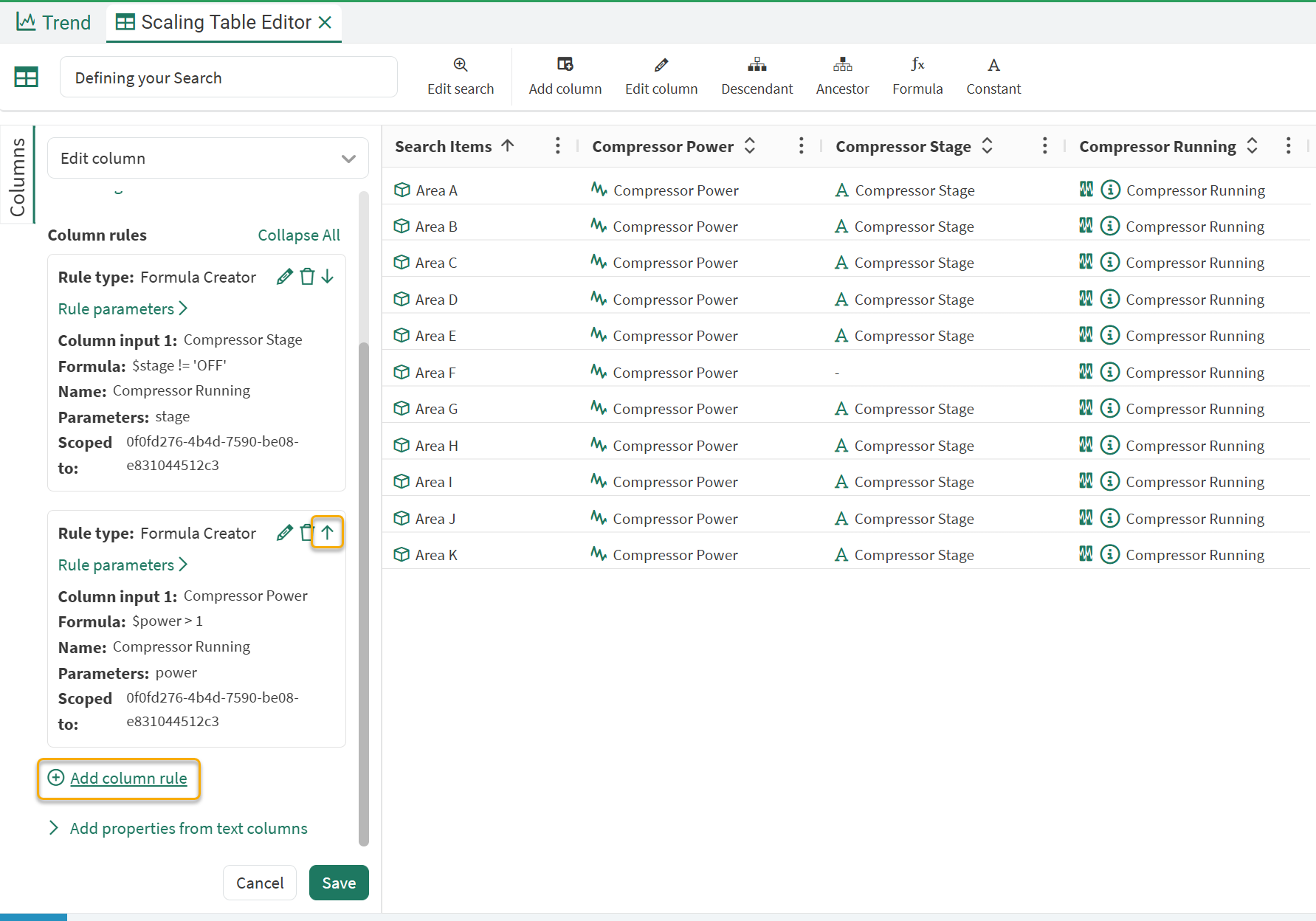Open Compressor Stage column options menu
The width and height of the screenshot is (1316, 921).
point(1044,146)
